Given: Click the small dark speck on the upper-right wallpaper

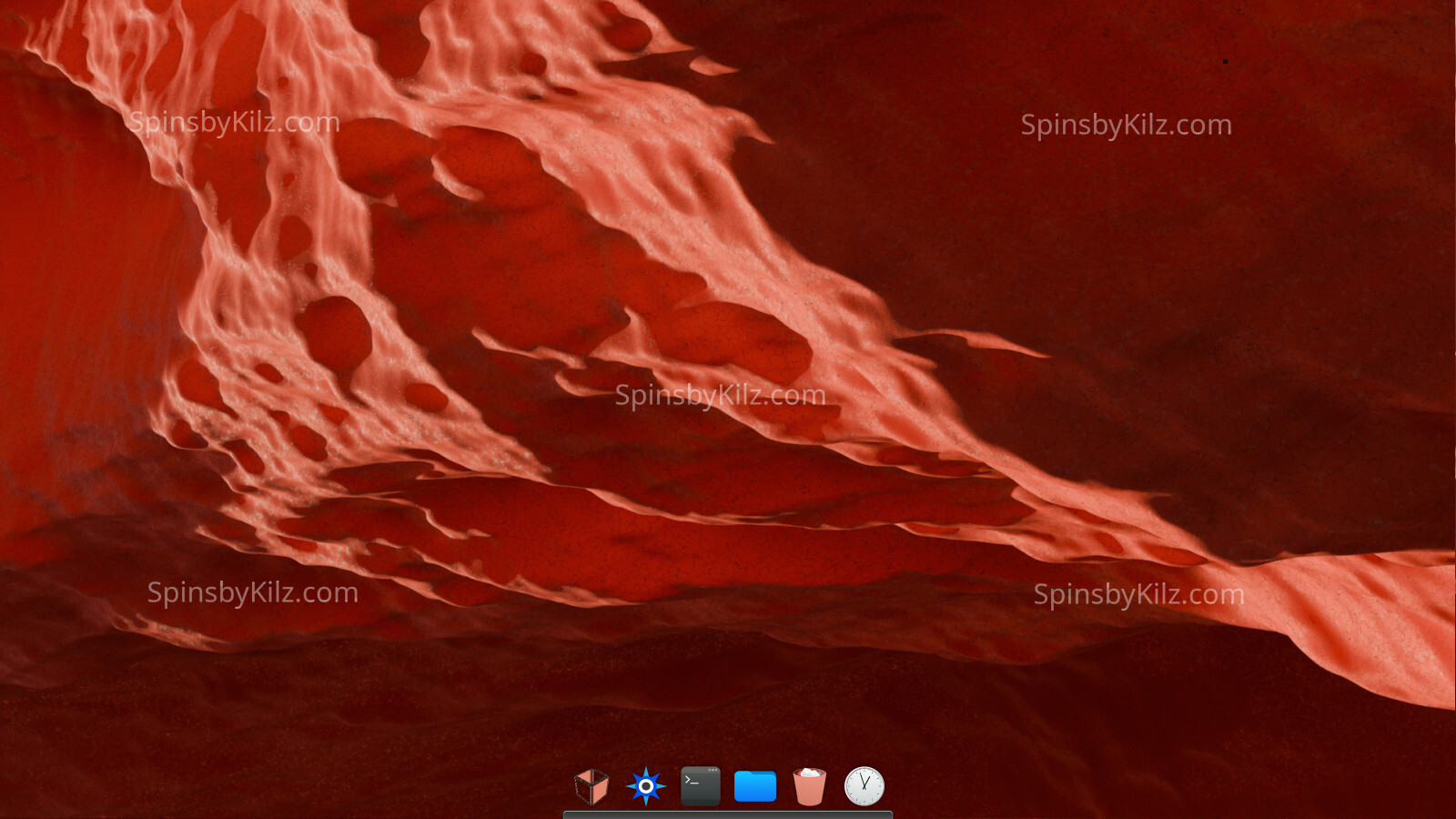Looking at the screenshot, I should tap(1225, 62).
